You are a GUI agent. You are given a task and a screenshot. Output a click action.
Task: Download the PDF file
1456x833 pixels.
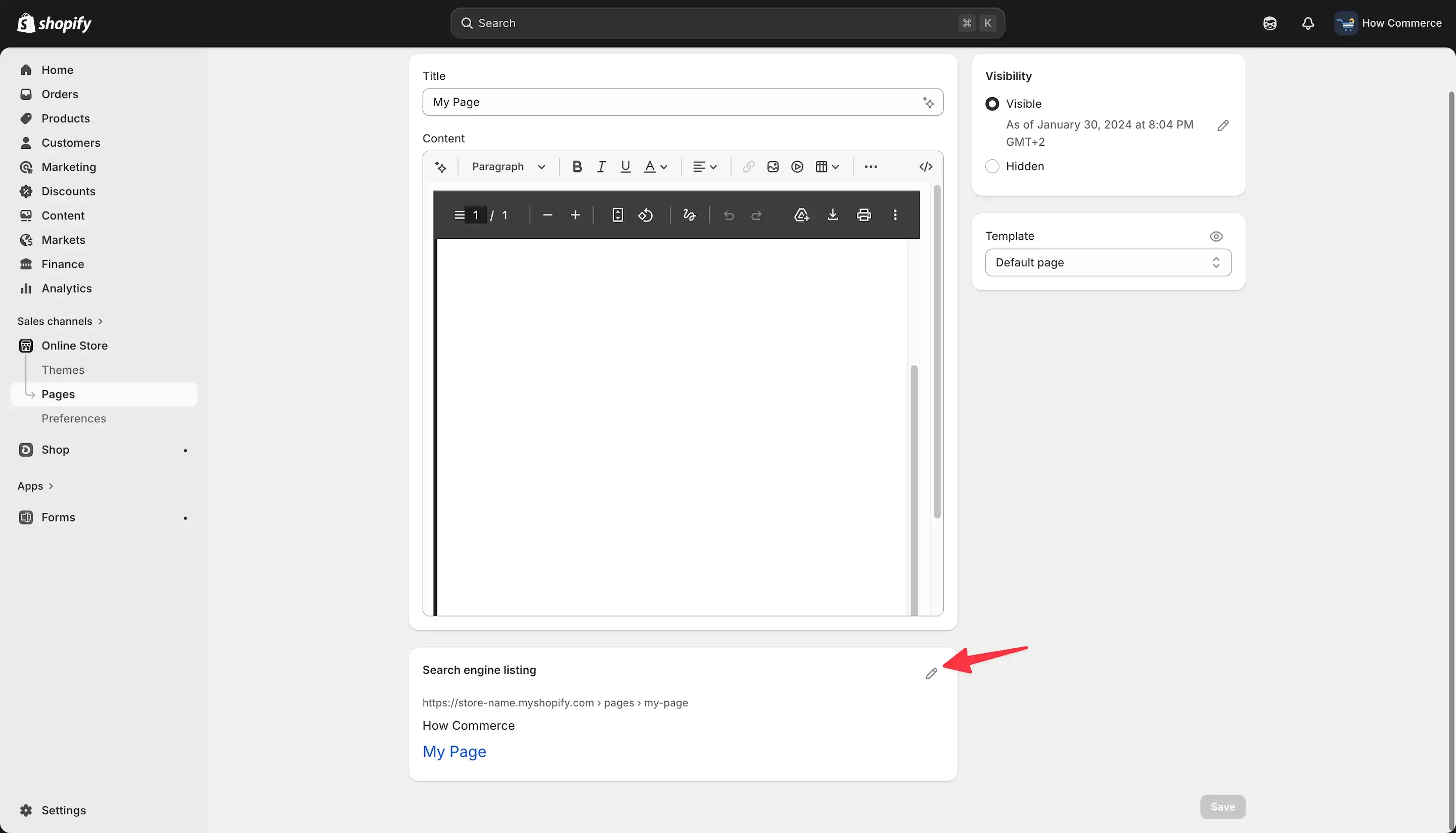tap(833, 215)
